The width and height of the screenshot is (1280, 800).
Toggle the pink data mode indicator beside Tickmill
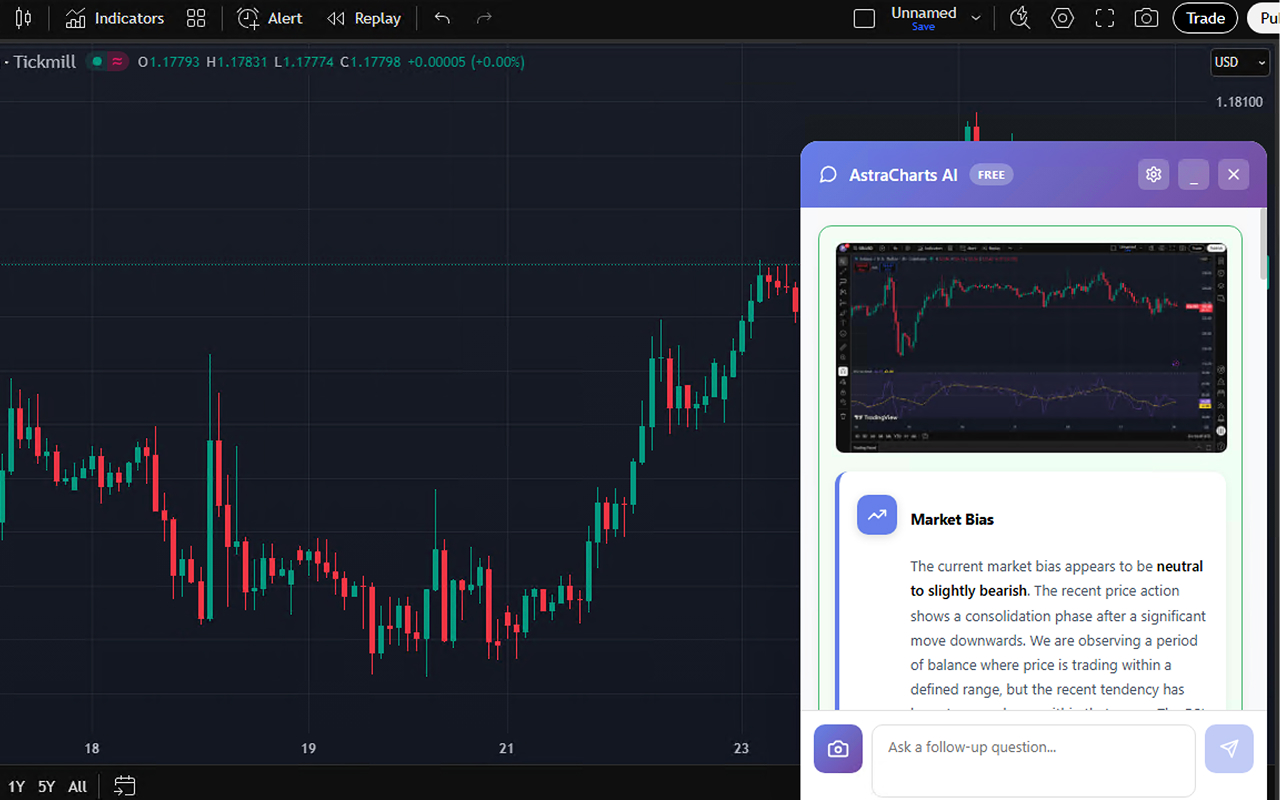117,62
